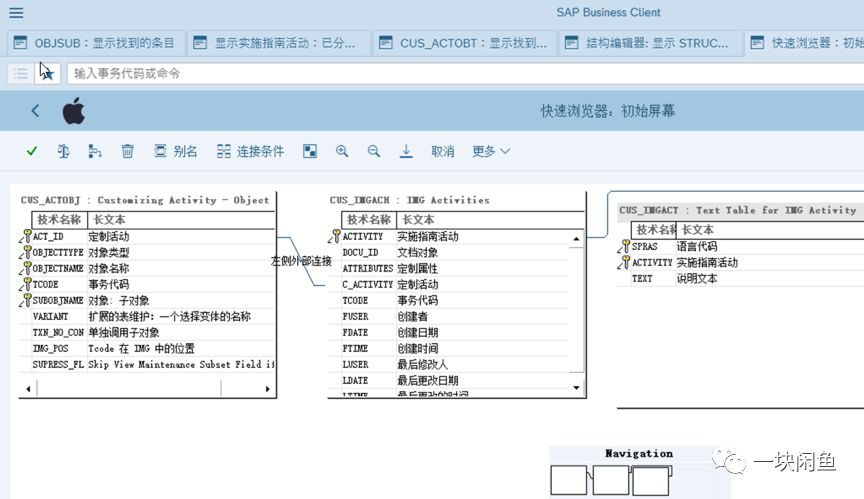Select the ACT_ID field row
Screen dimensions: 864x499
147,236
